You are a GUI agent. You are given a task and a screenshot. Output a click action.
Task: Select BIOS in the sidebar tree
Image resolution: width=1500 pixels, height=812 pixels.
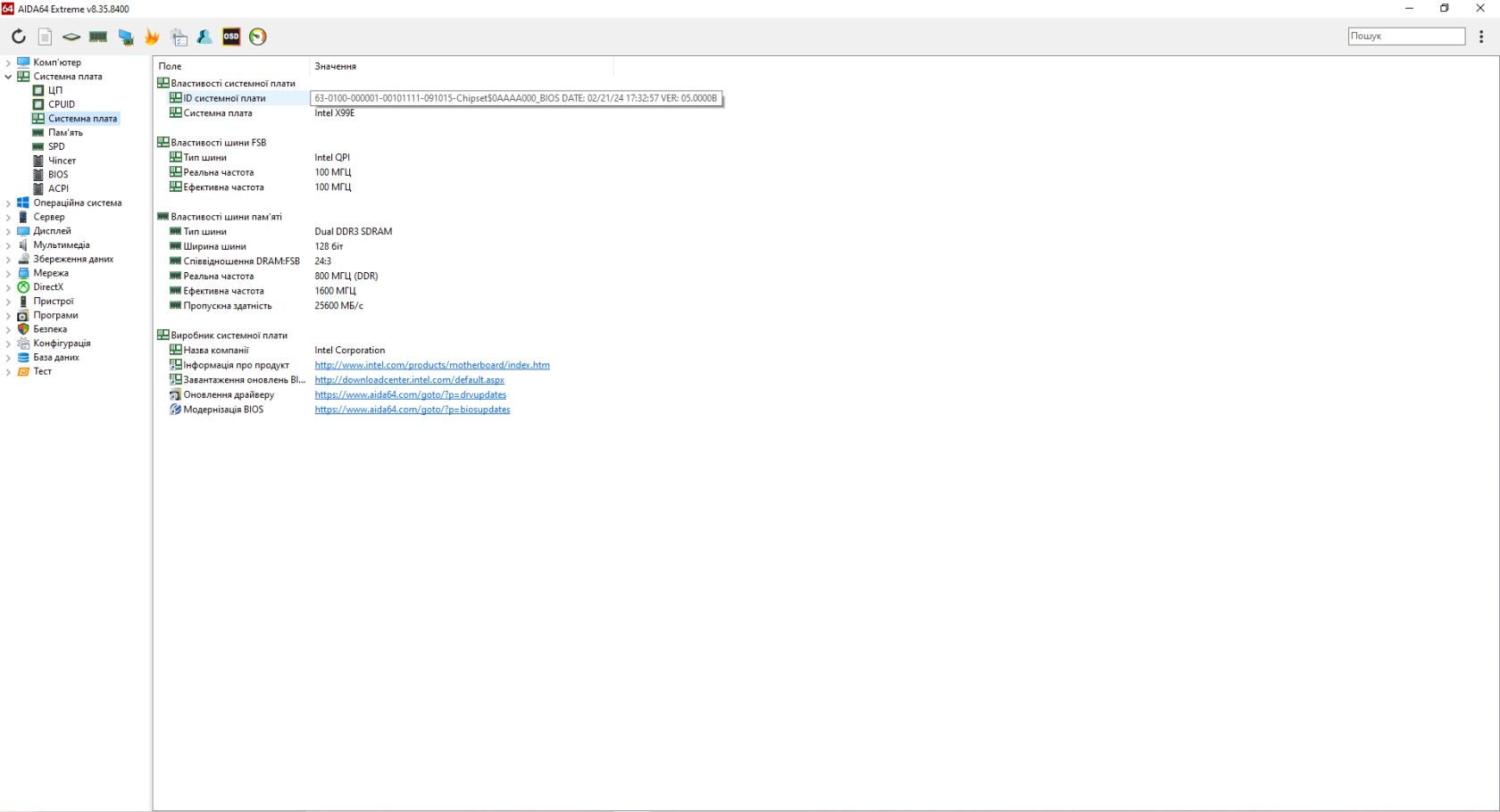[58, 175]
